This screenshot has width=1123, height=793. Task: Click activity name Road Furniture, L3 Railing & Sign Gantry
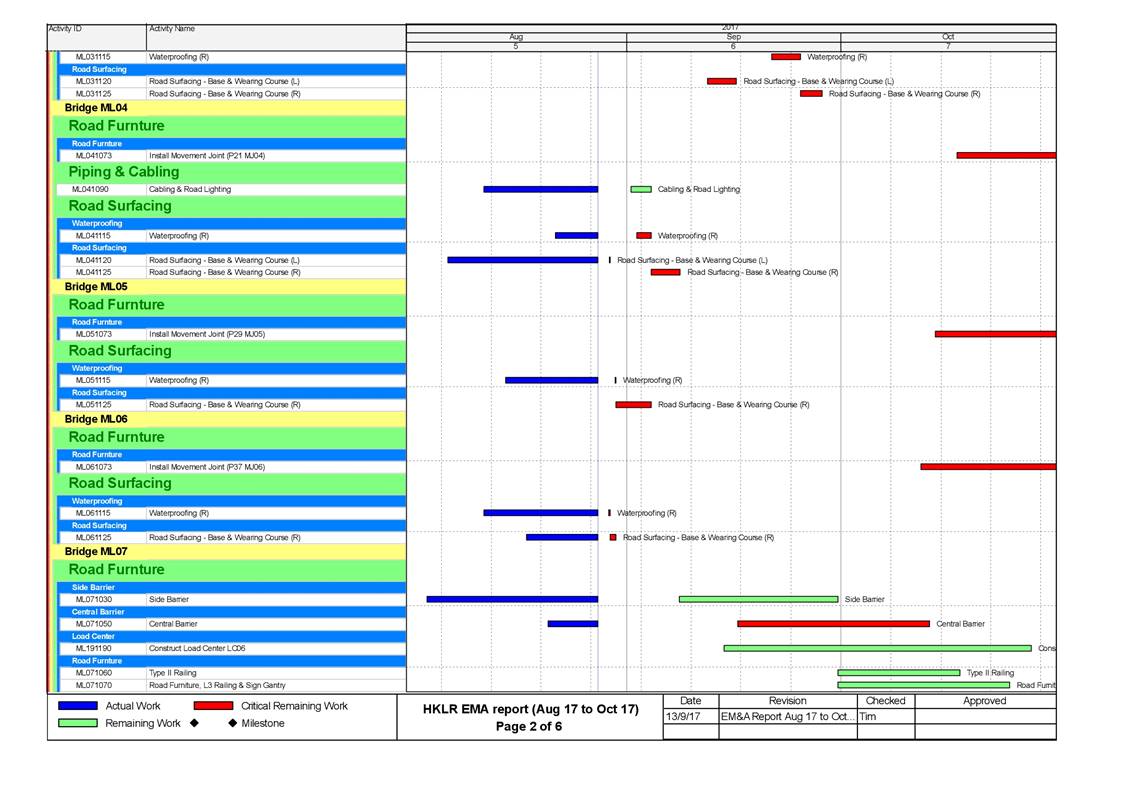pyautogui.click(x=217, y=685)
